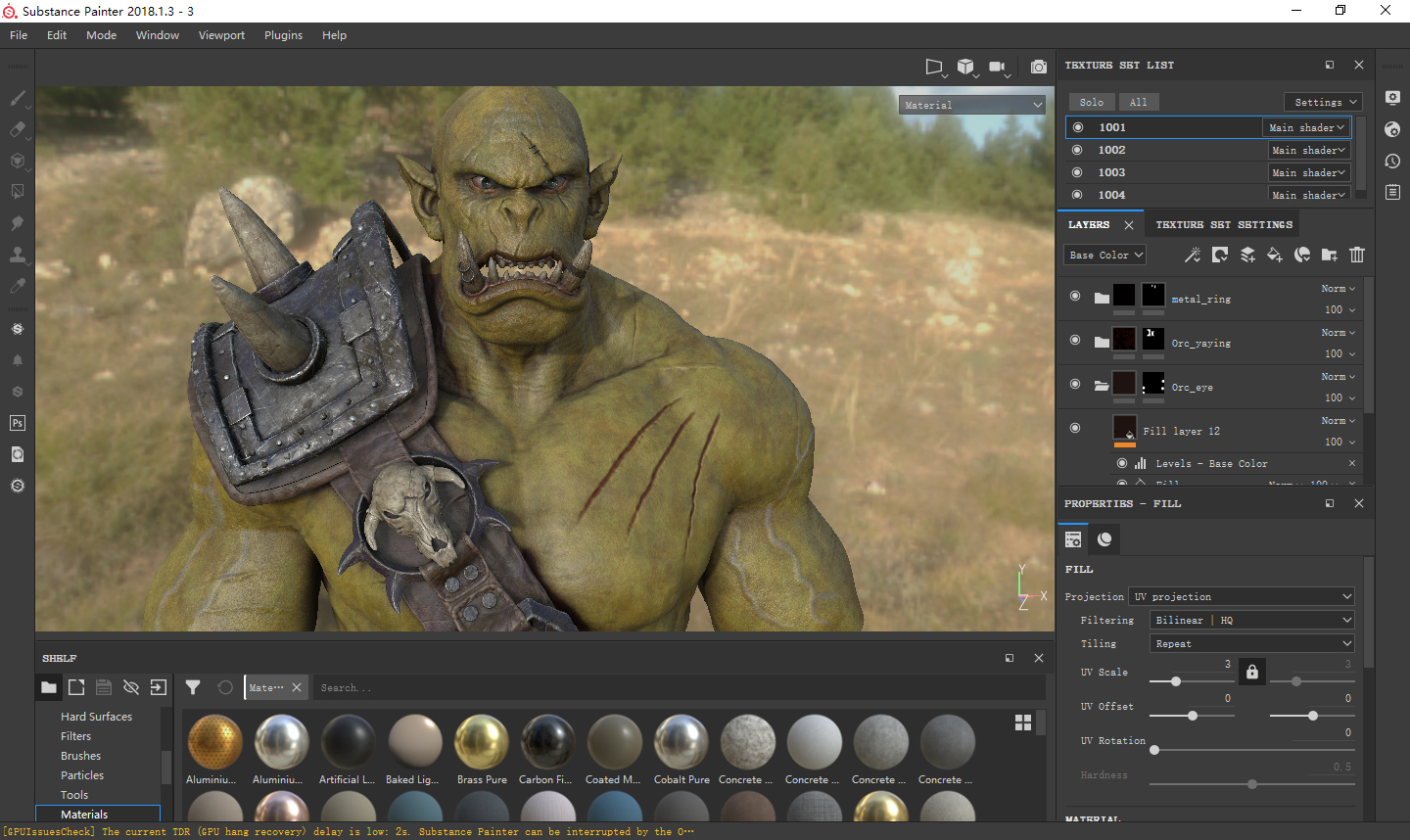
Task: Open the Mode menu
Action: pos(101,35)
